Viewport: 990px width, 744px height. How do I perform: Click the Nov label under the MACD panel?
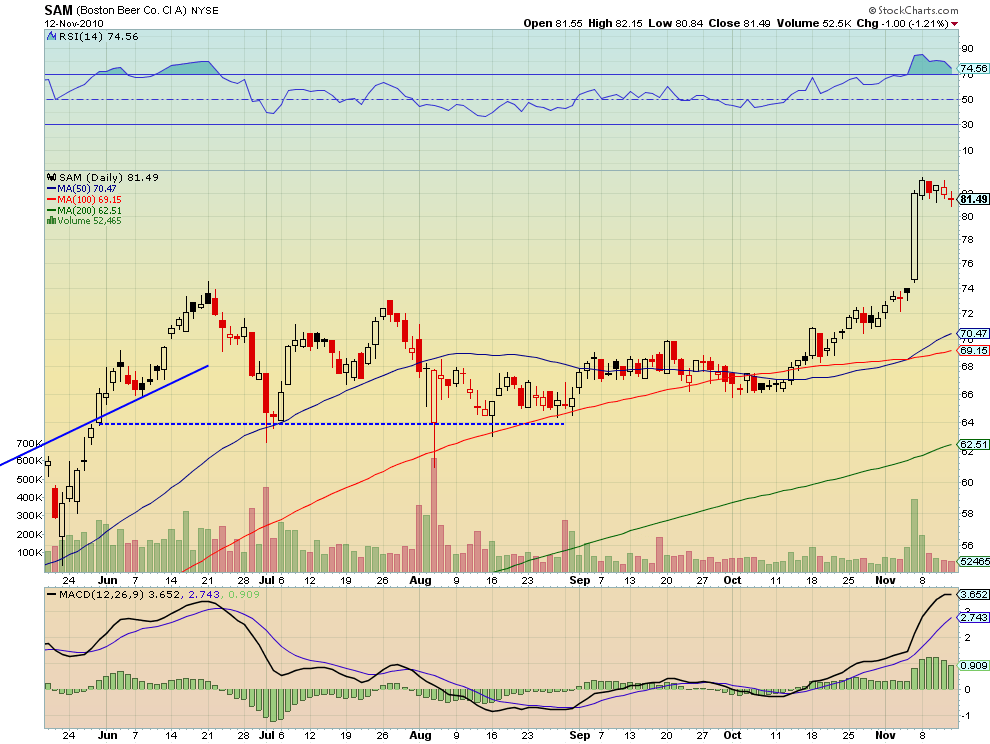885,735
